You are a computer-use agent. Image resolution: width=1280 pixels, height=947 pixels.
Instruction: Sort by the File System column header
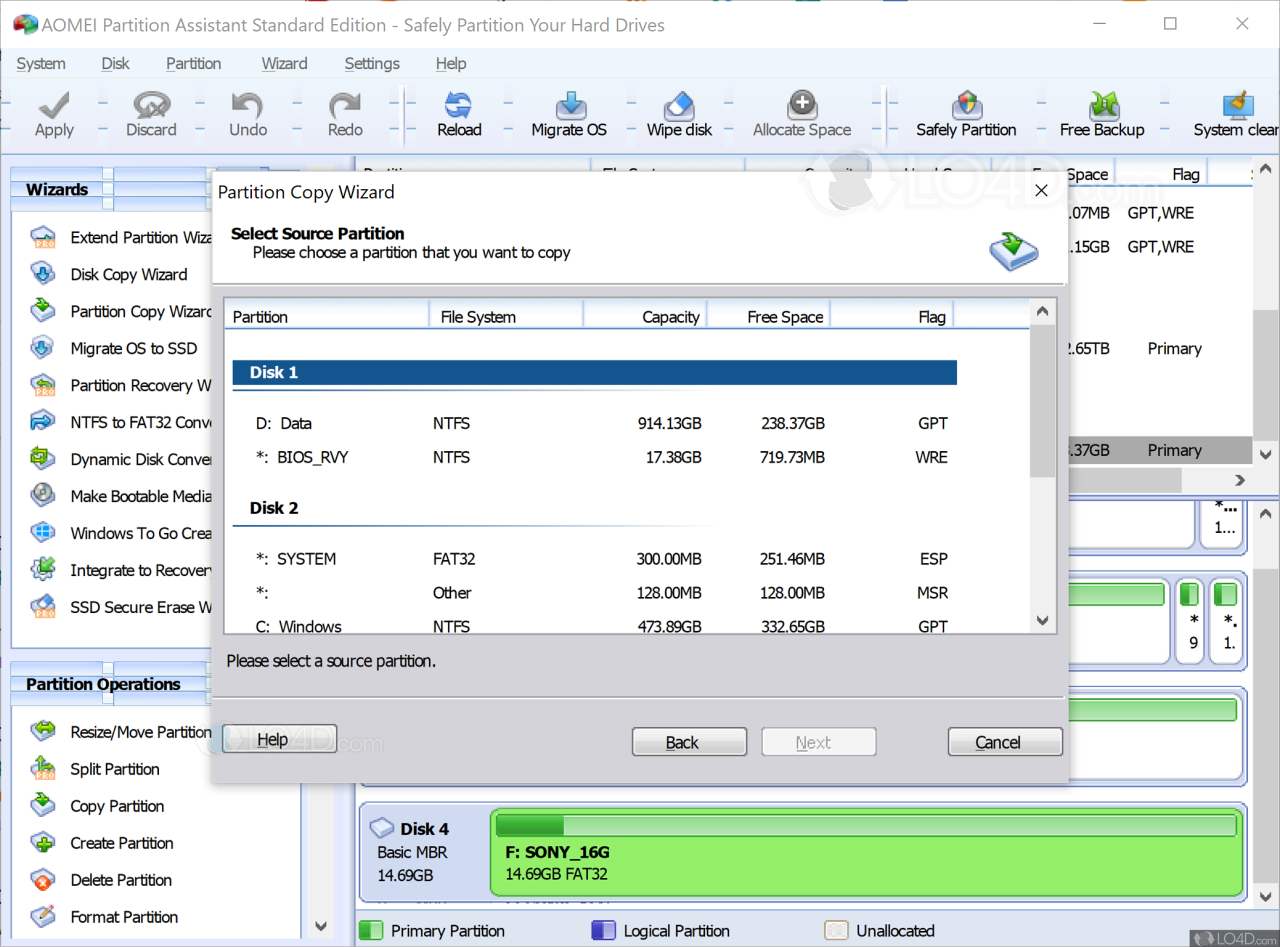[505, 316]
